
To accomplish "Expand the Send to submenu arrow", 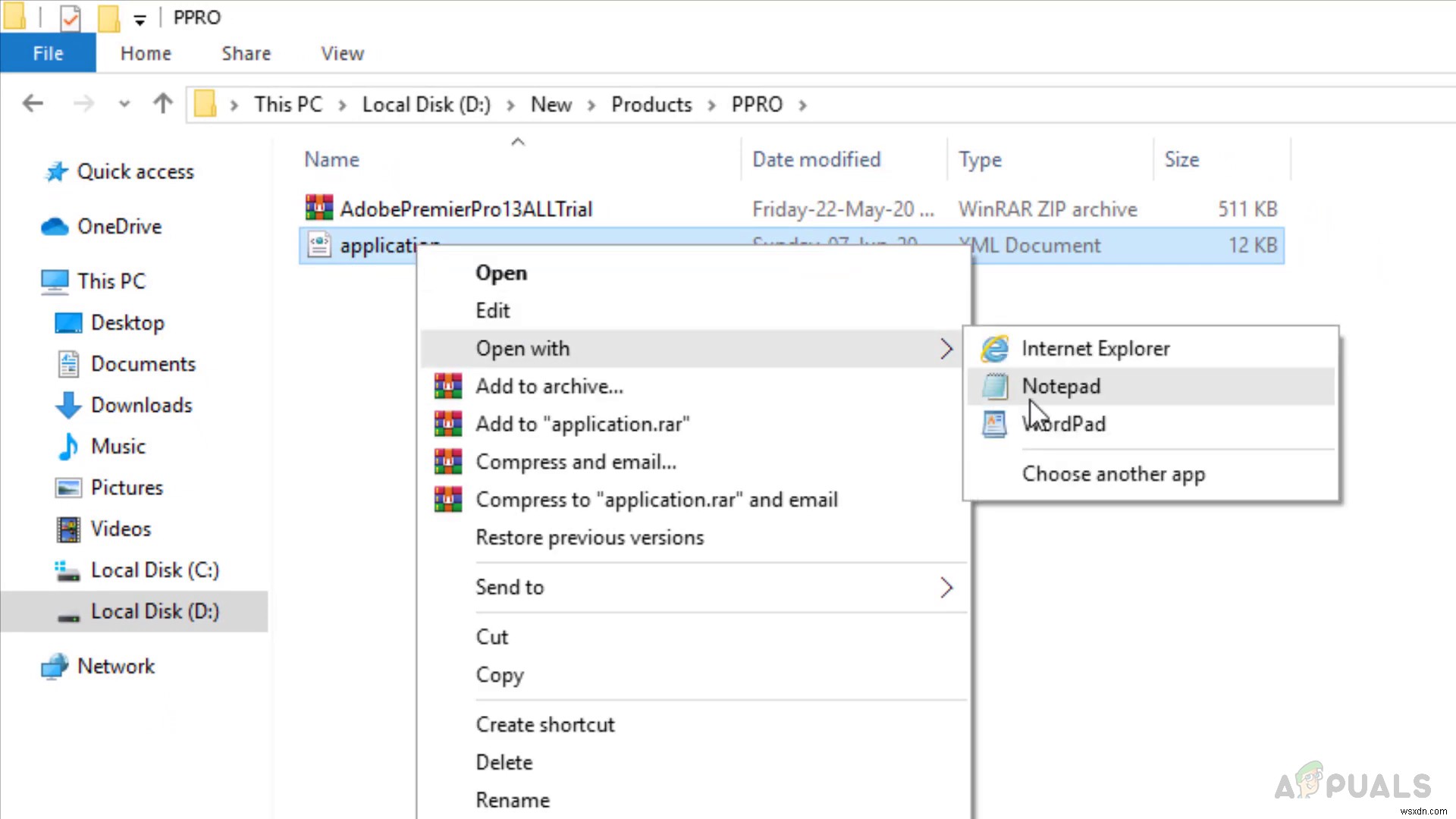I will (x=945, y=588).
